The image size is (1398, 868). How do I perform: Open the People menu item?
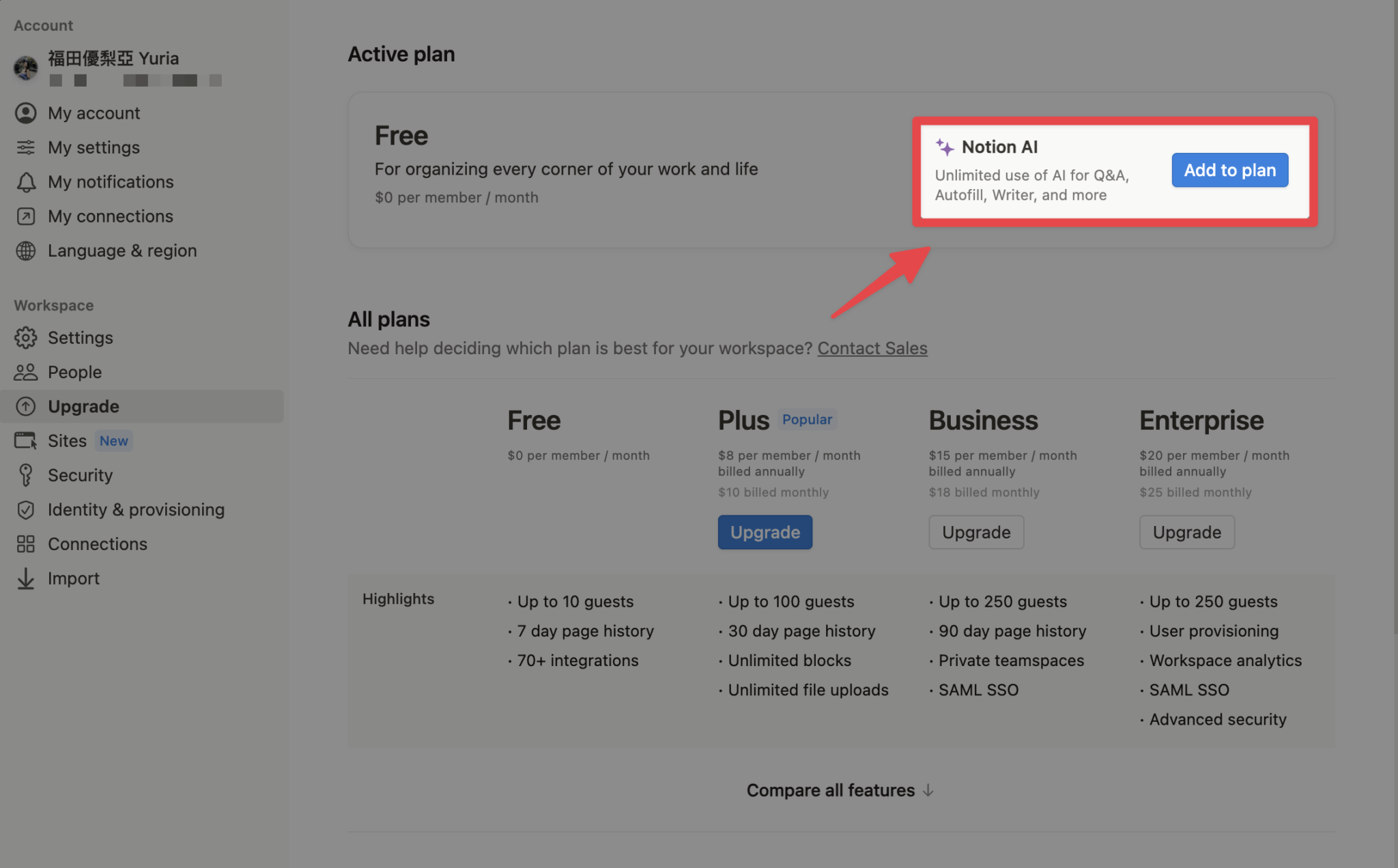coord(74,372)
